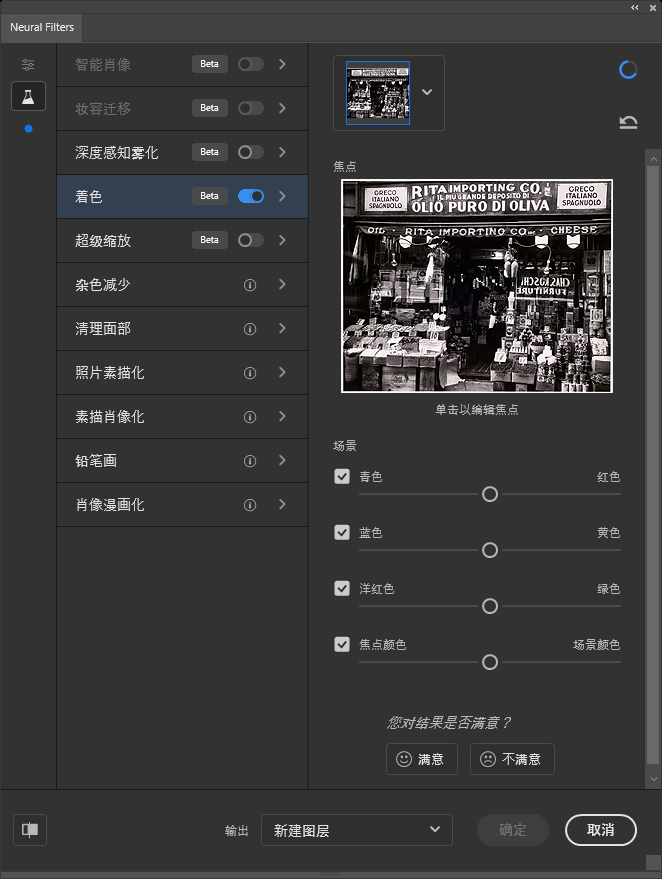Select the 杂色减少 filter row

182,284
